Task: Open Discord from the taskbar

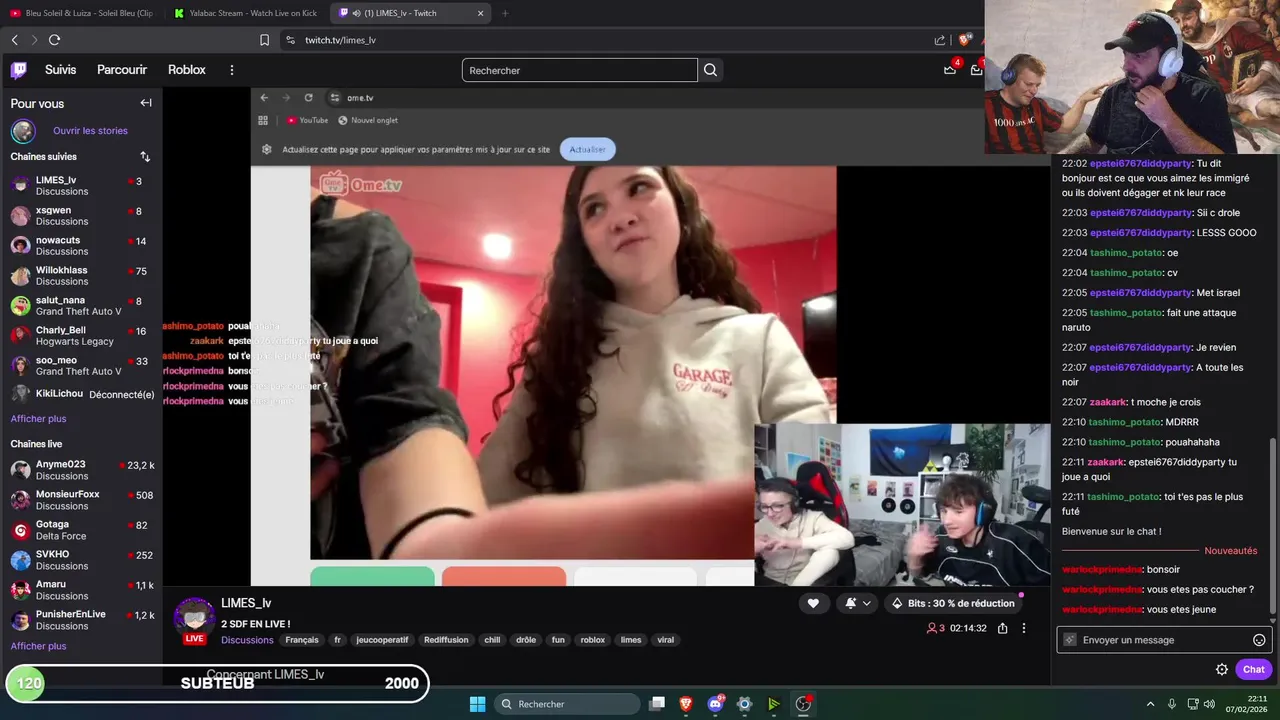Action: pos(715,704)
